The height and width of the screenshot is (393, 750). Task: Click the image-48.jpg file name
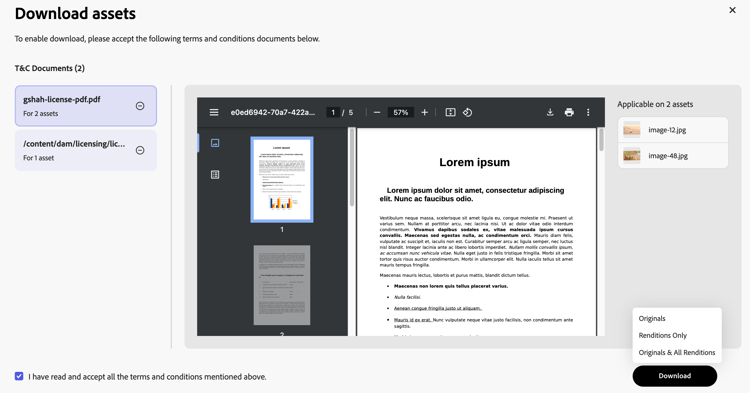[x=668, y=155]
